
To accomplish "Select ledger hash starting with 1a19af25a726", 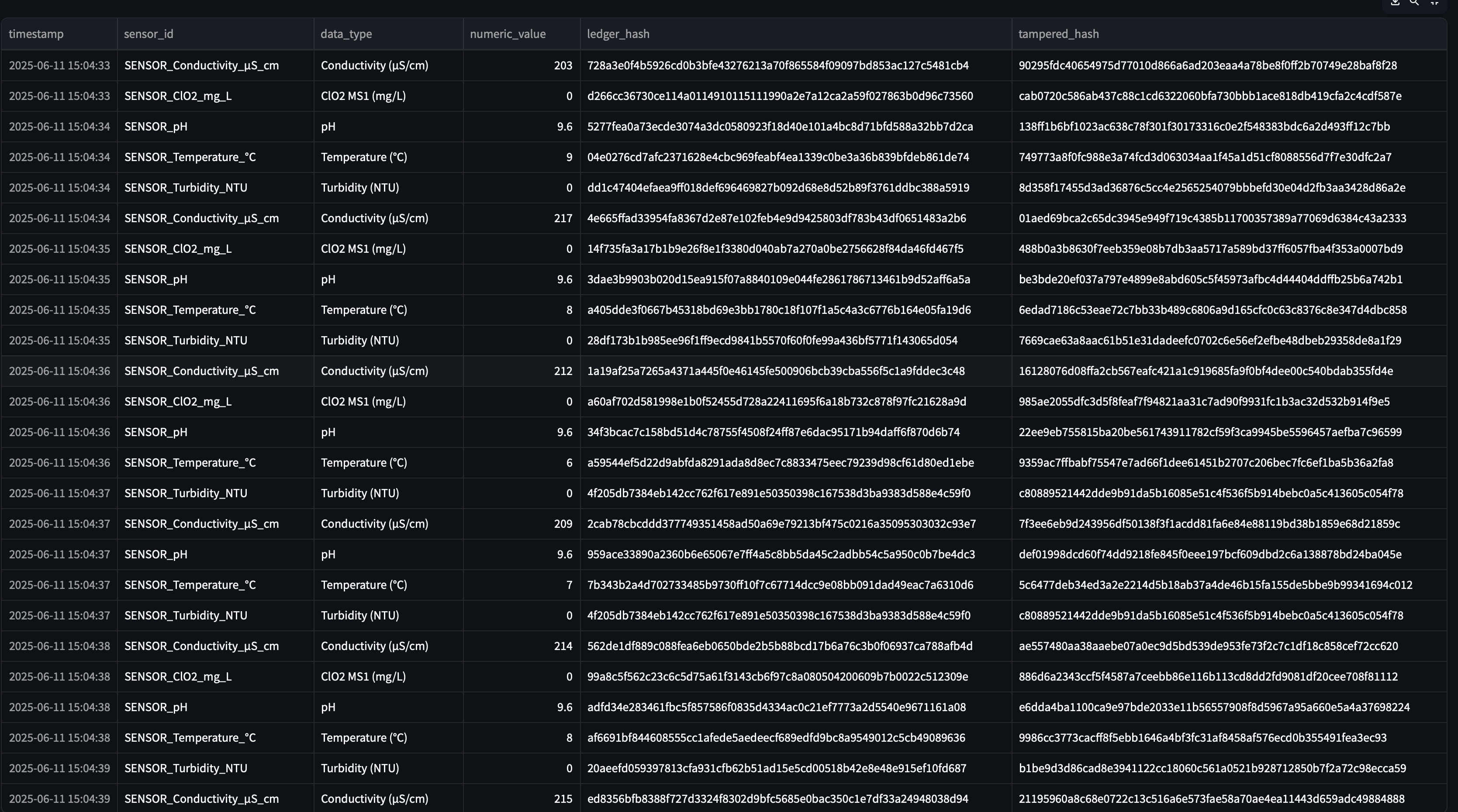I will pos(796,371).
